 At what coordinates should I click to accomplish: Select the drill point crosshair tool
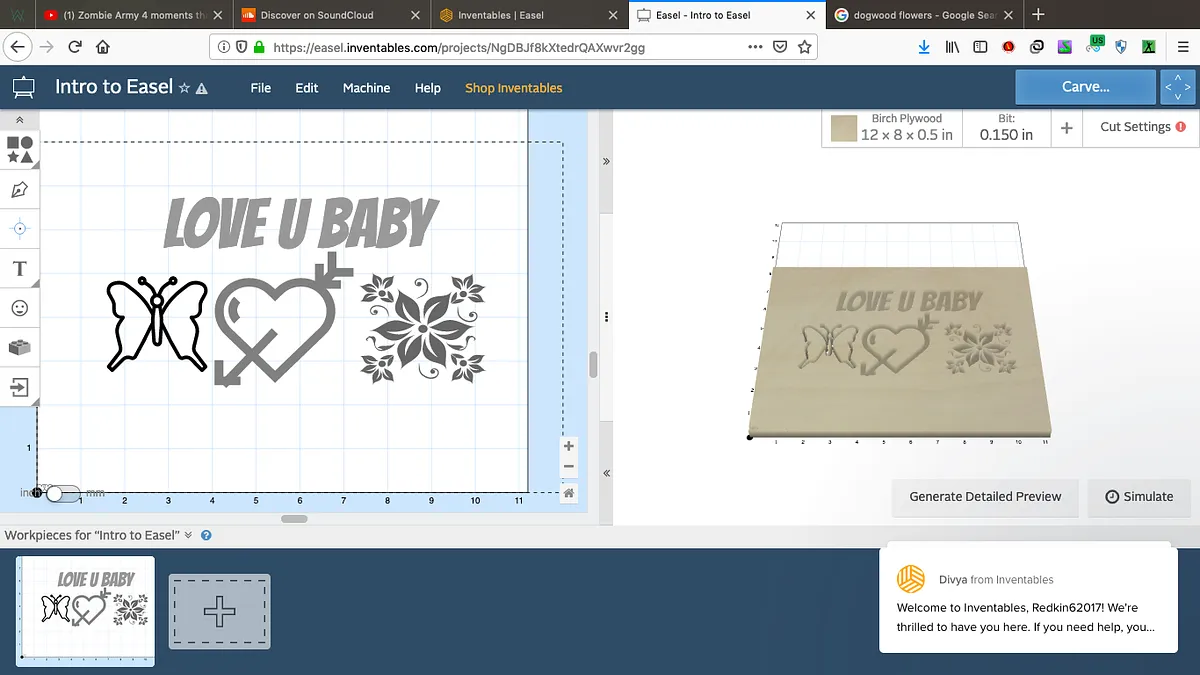[x=20, y=229]
